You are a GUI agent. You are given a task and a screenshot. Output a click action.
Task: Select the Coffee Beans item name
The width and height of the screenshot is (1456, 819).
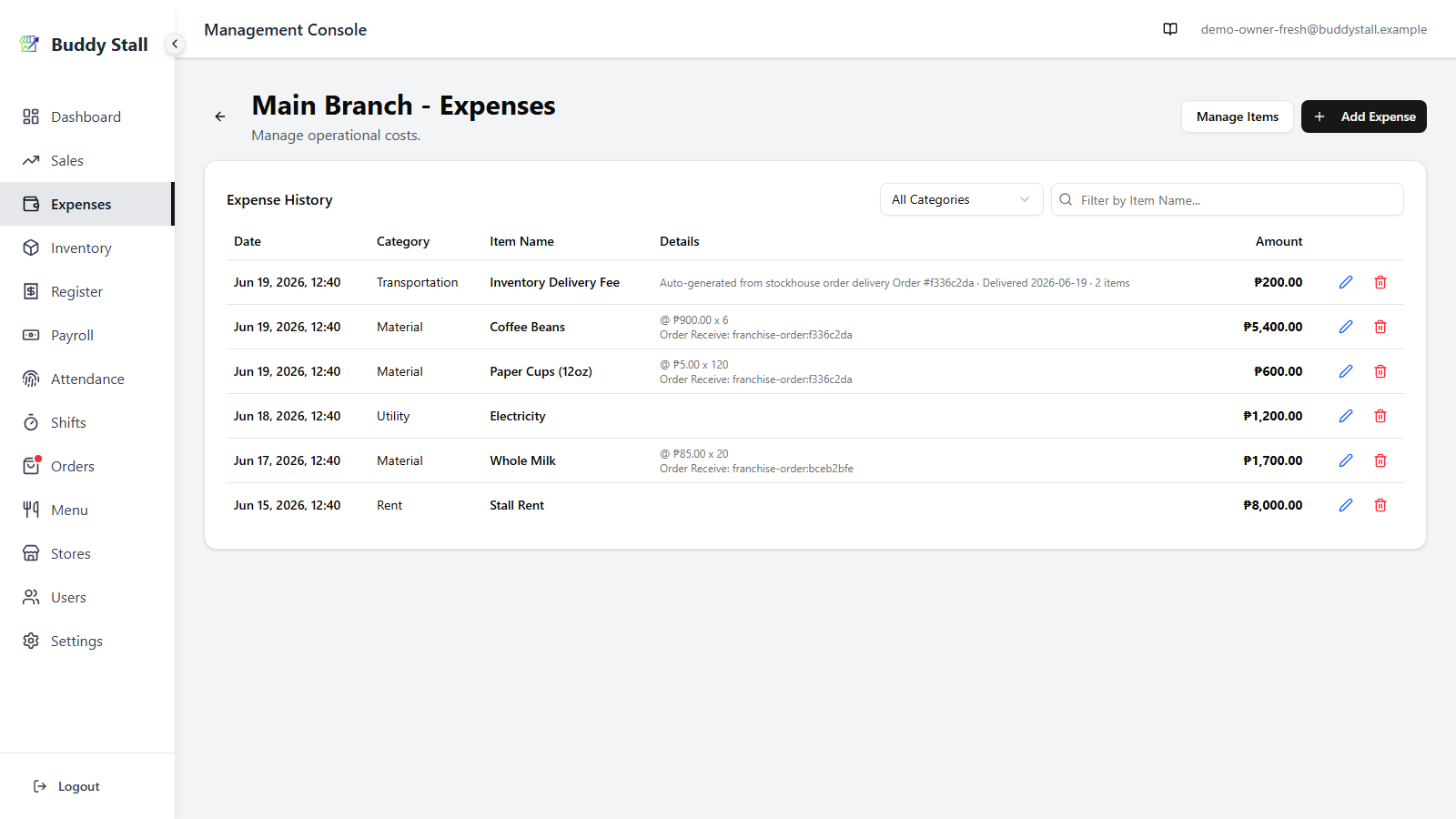[527, 327]
